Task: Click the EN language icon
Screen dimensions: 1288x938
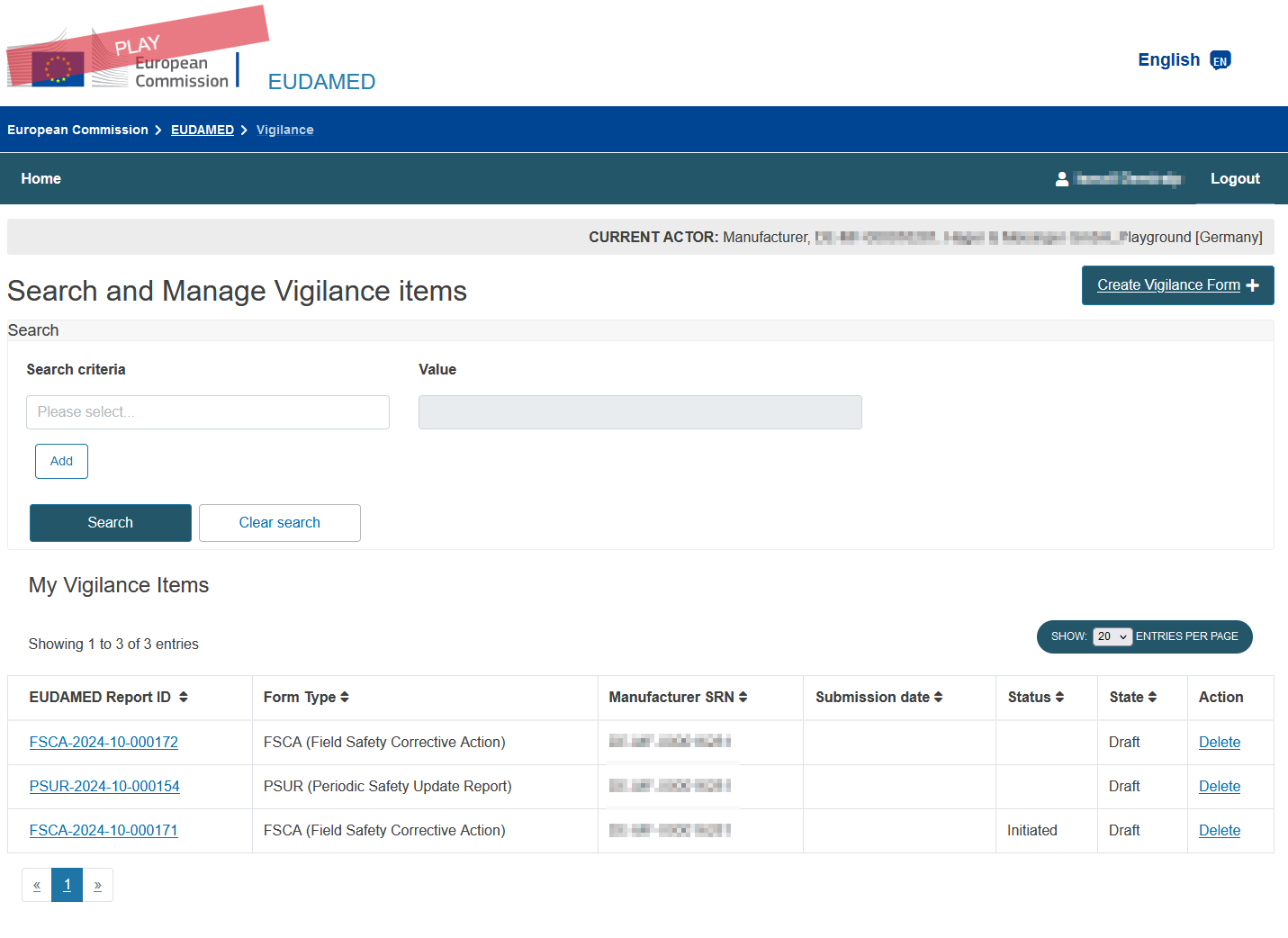Action: pyautogui.click(x=1220, y=60)
